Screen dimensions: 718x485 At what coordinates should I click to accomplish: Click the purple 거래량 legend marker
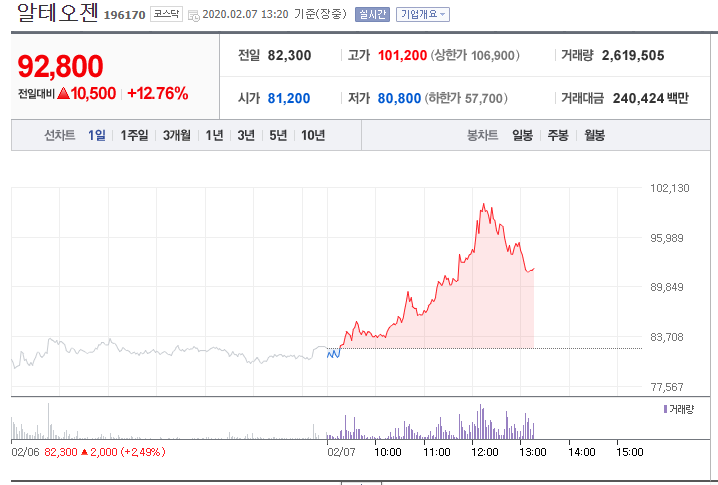pos(665,409)
